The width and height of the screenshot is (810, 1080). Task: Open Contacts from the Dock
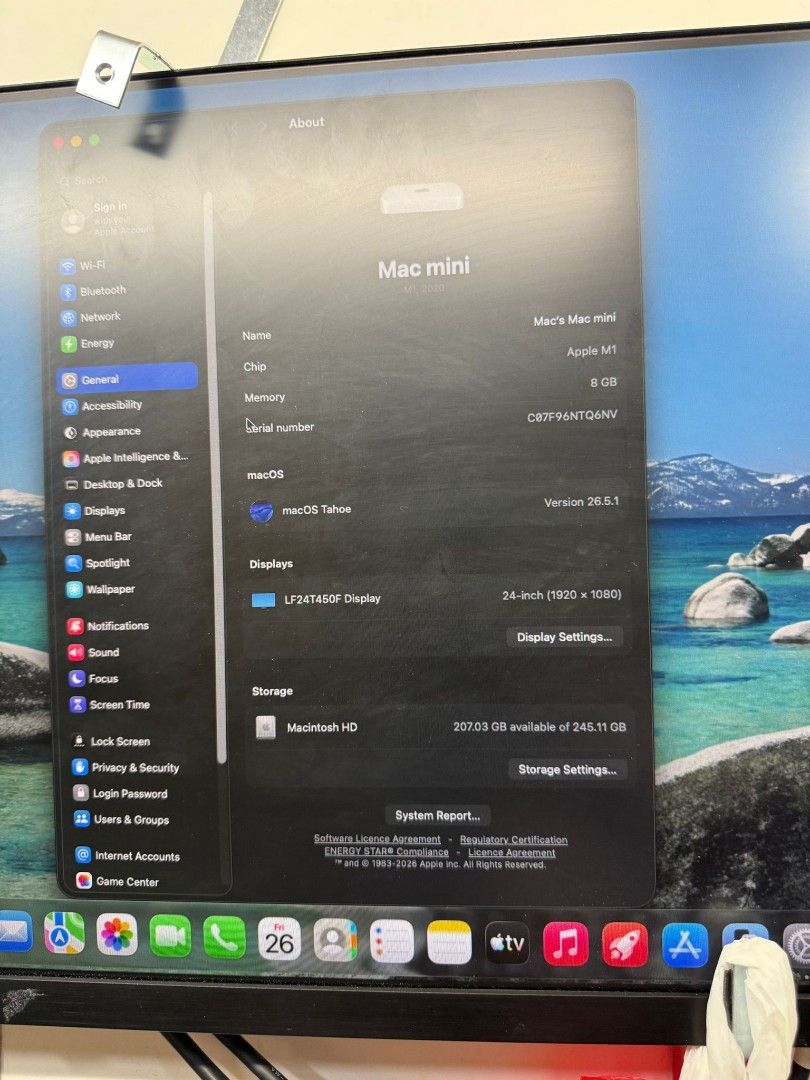(335, 940)
